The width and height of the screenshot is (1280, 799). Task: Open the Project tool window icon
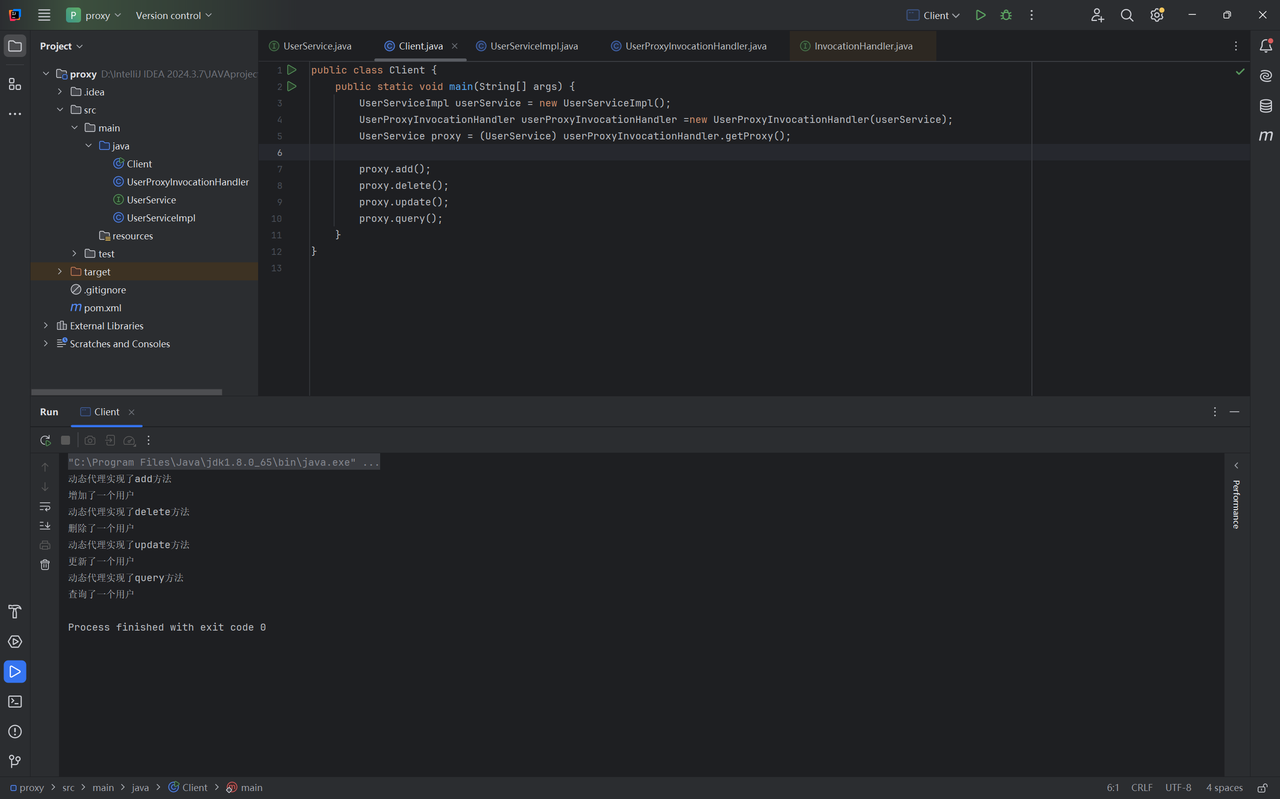[15, 46]
